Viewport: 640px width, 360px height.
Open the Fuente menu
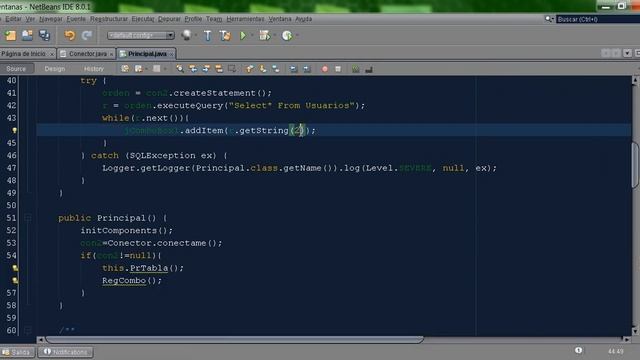pos(76,19)
